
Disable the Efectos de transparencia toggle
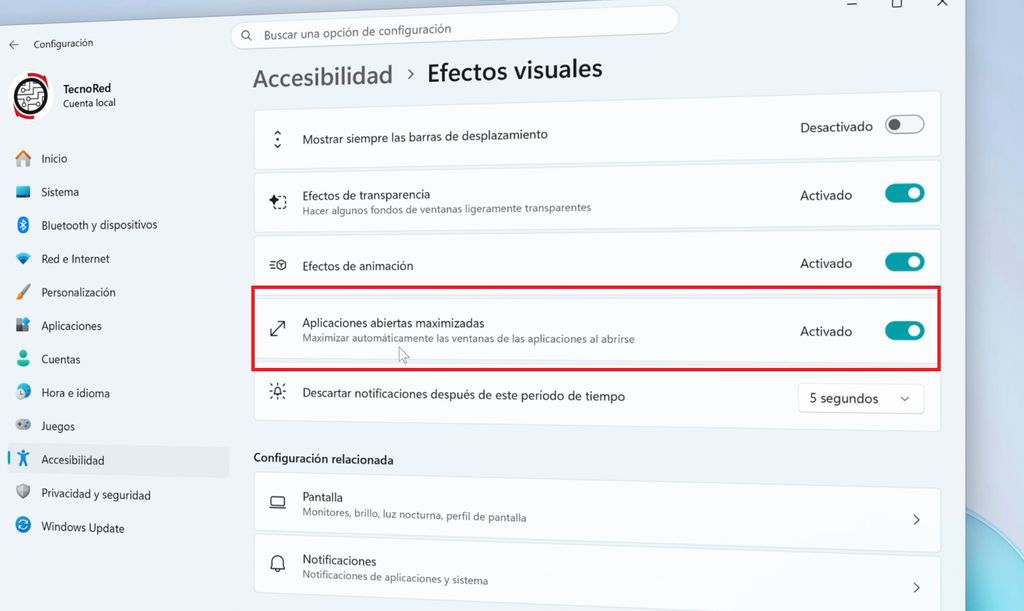(x=904, y=193)
